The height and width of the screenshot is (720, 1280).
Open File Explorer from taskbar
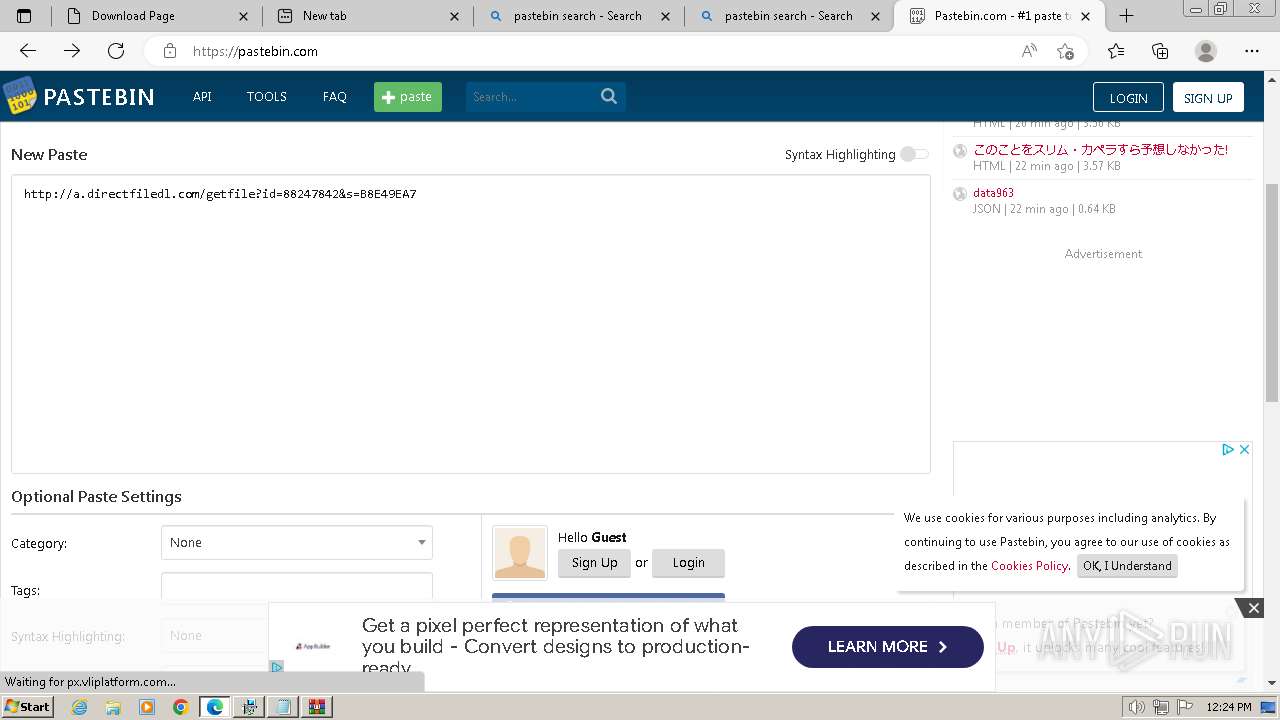[x=113, y=707]
